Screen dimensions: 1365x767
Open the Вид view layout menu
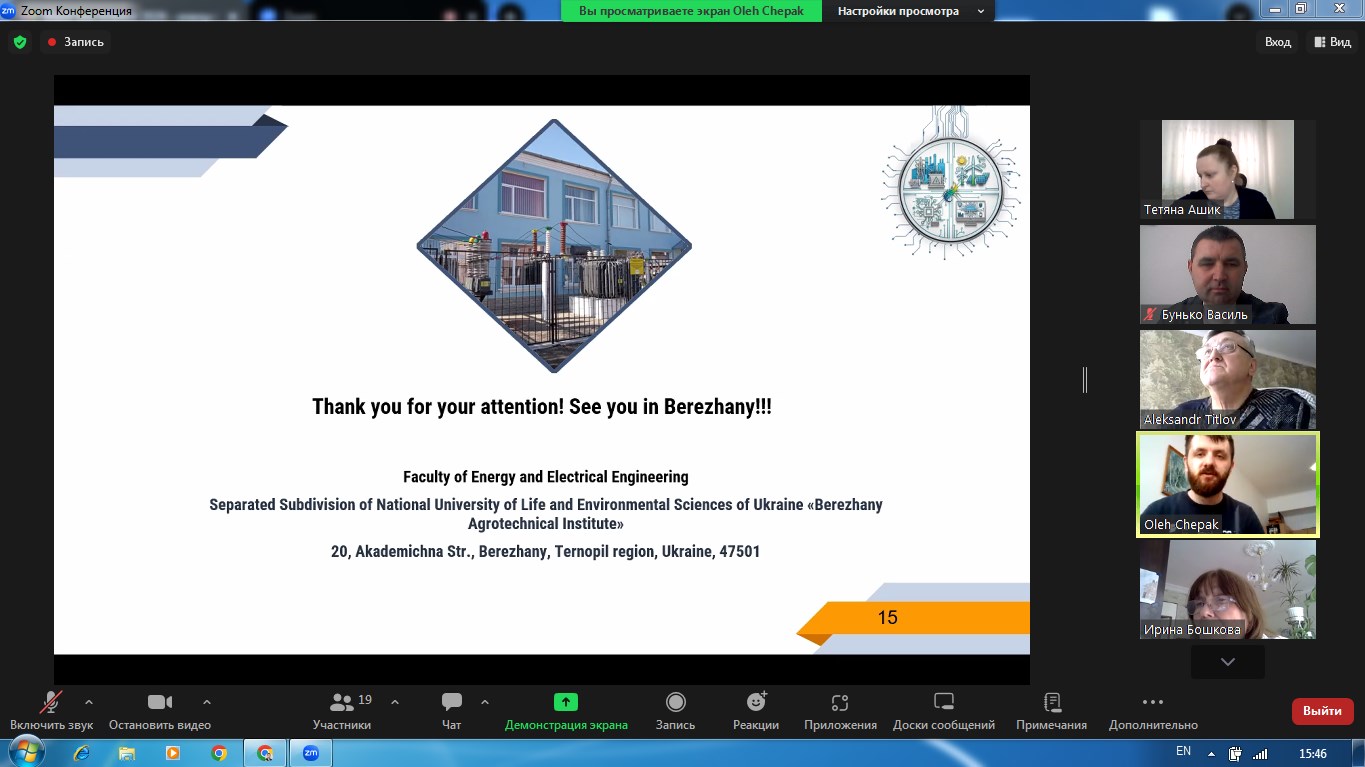pyautogui.click(x=1333, y=42)
